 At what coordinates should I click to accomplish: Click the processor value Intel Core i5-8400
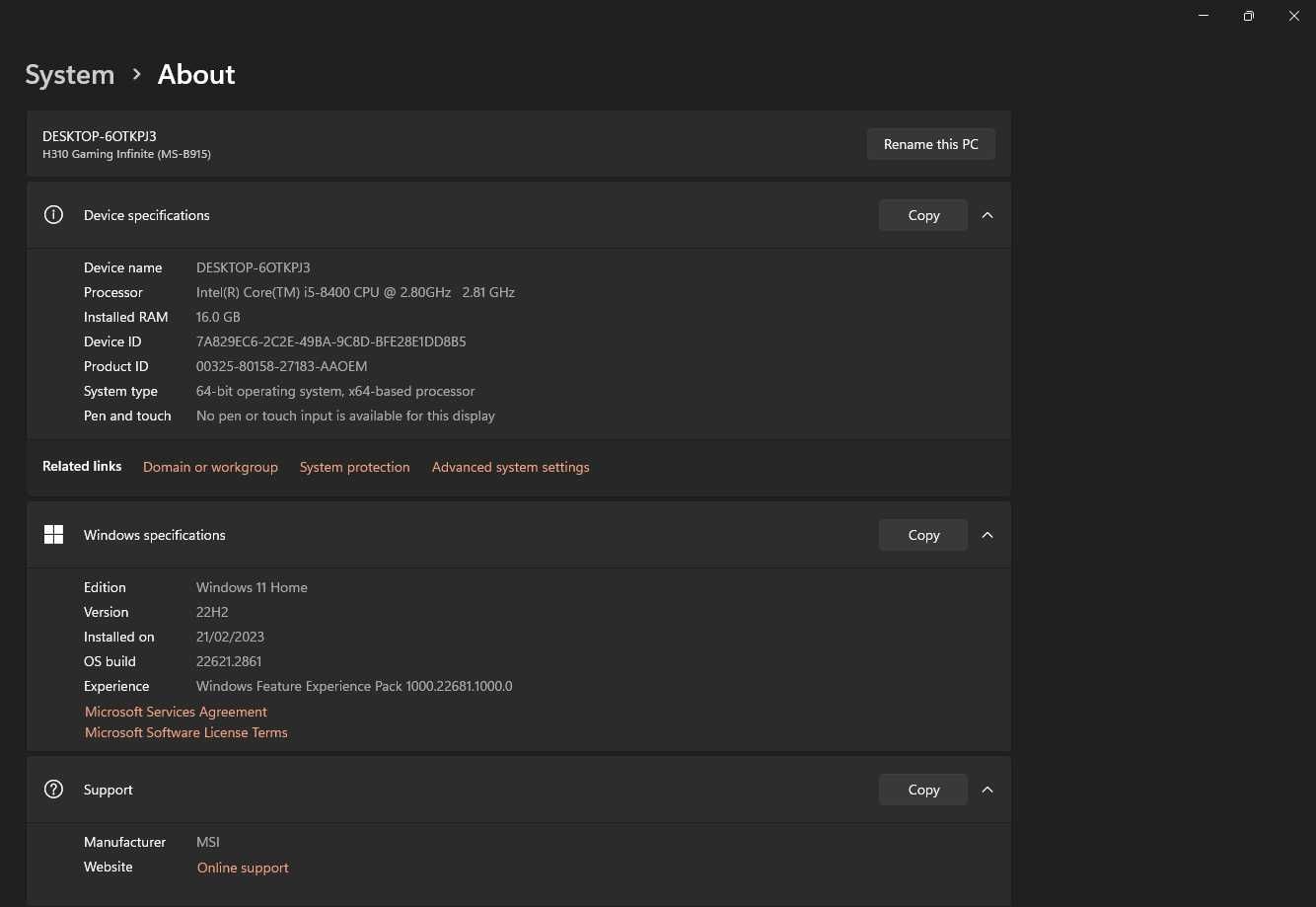(355, 292)
